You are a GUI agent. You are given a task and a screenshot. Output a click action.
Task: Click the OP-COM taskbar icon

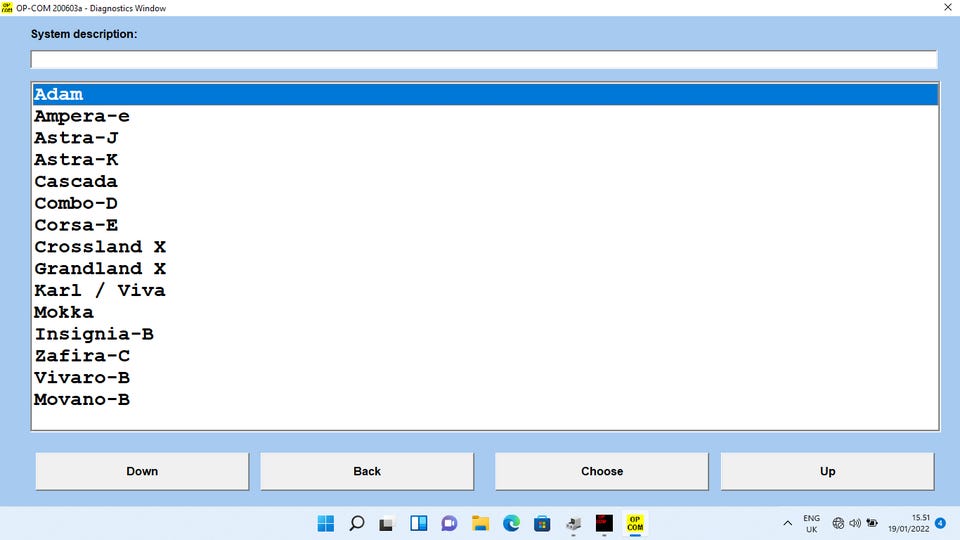click(x=635, y=523)
